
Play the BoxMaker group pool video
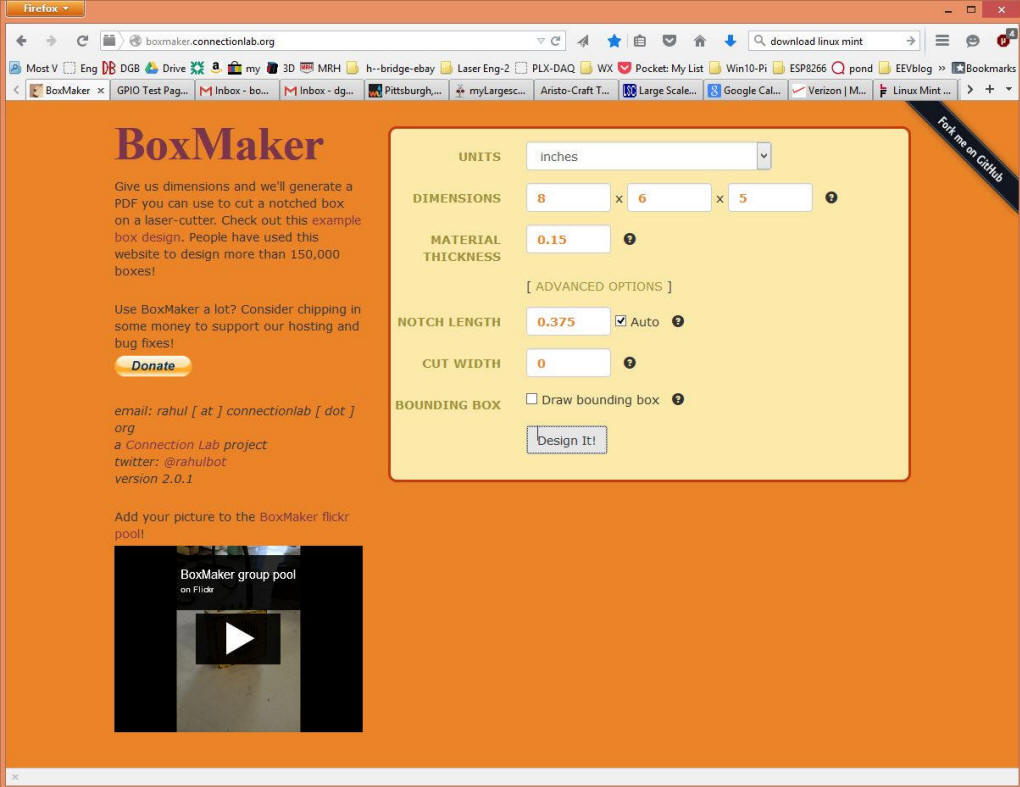click(239, 638)
